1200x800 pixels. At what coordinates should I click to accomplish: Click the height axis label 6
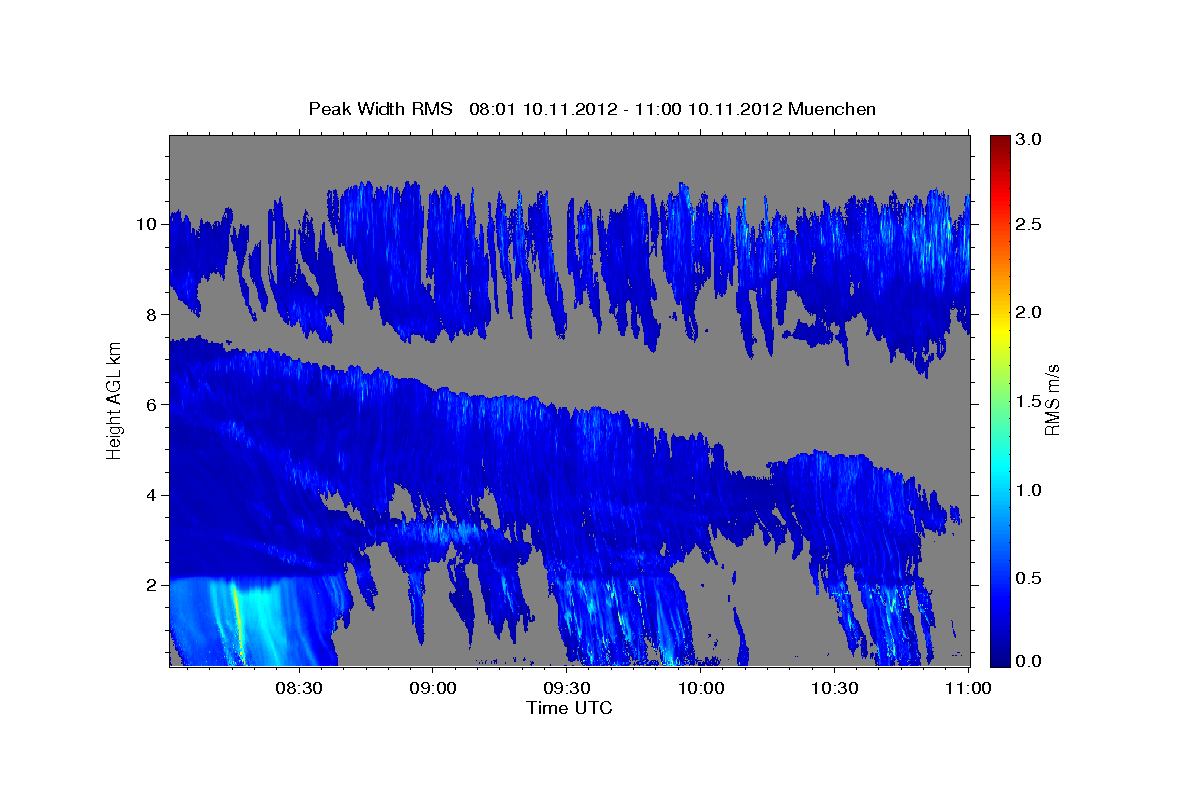pyautogui.click(x=153, y=404)
